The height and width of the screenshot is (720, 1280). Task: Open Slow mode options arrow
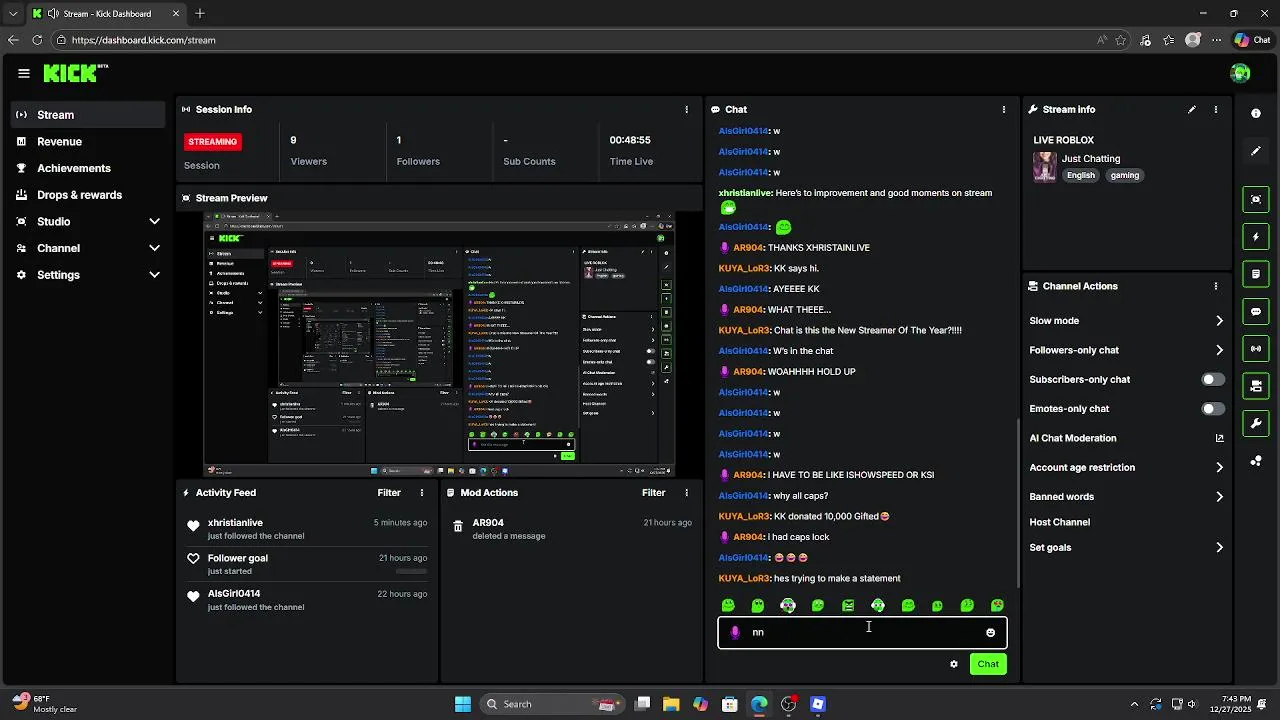point(1219,321)
